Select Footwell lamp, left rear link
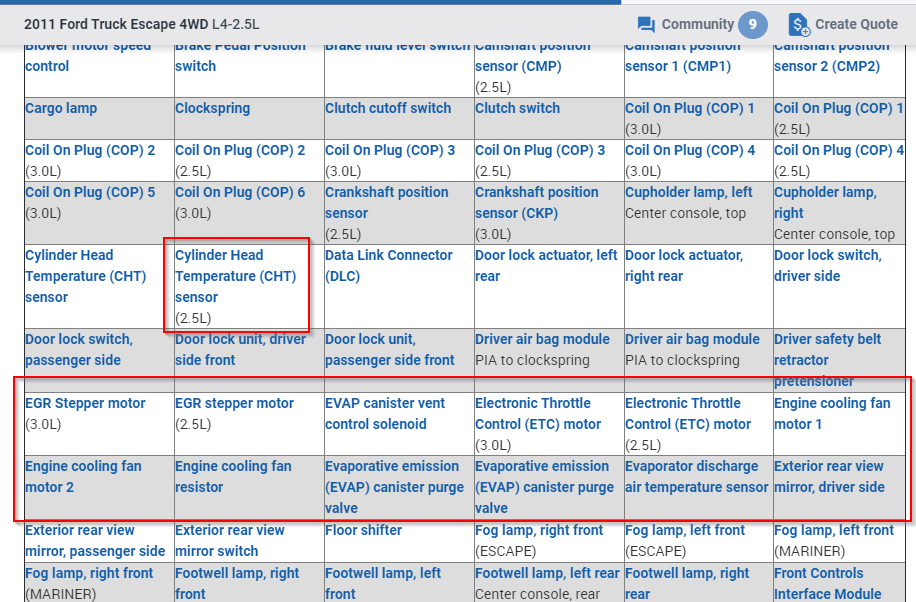The width and height of the screenshot is (916, 602). click(547, 573)
